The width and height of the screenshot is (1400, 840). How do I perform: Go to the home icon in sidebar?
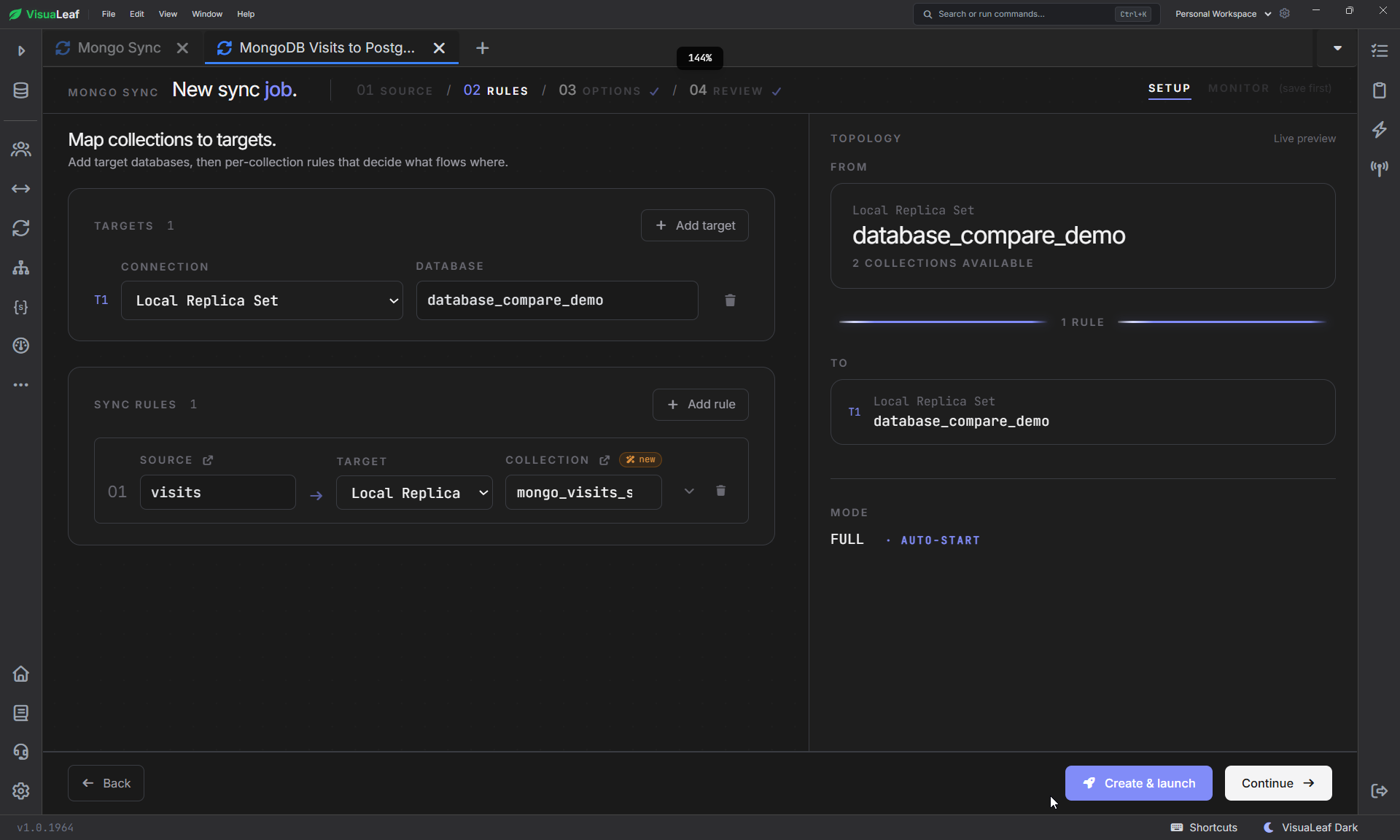[x=21, y=674]
